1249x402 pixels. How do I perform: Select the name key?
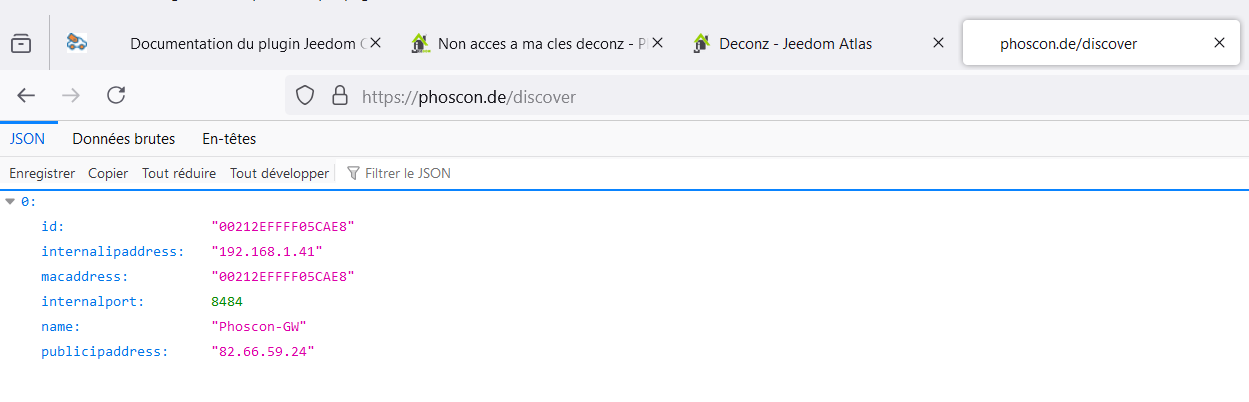[60, 326]
